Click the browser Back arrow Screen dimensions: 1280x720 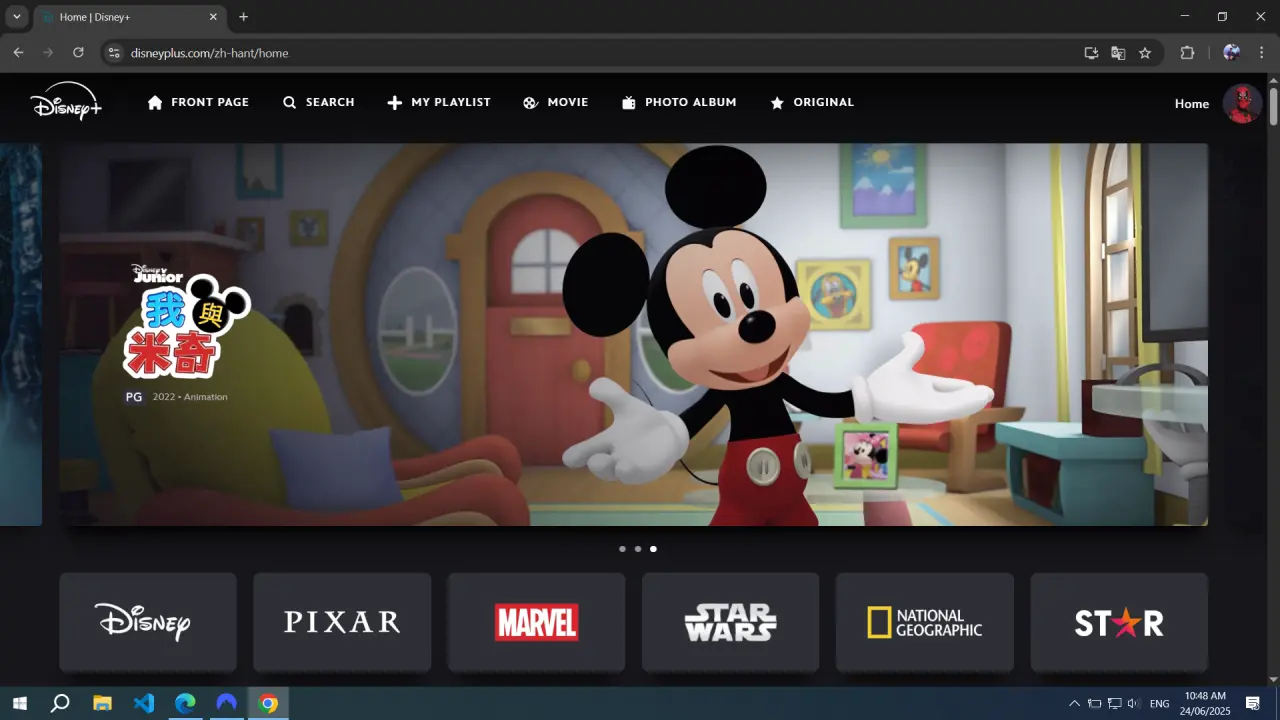tap(18, 53)
